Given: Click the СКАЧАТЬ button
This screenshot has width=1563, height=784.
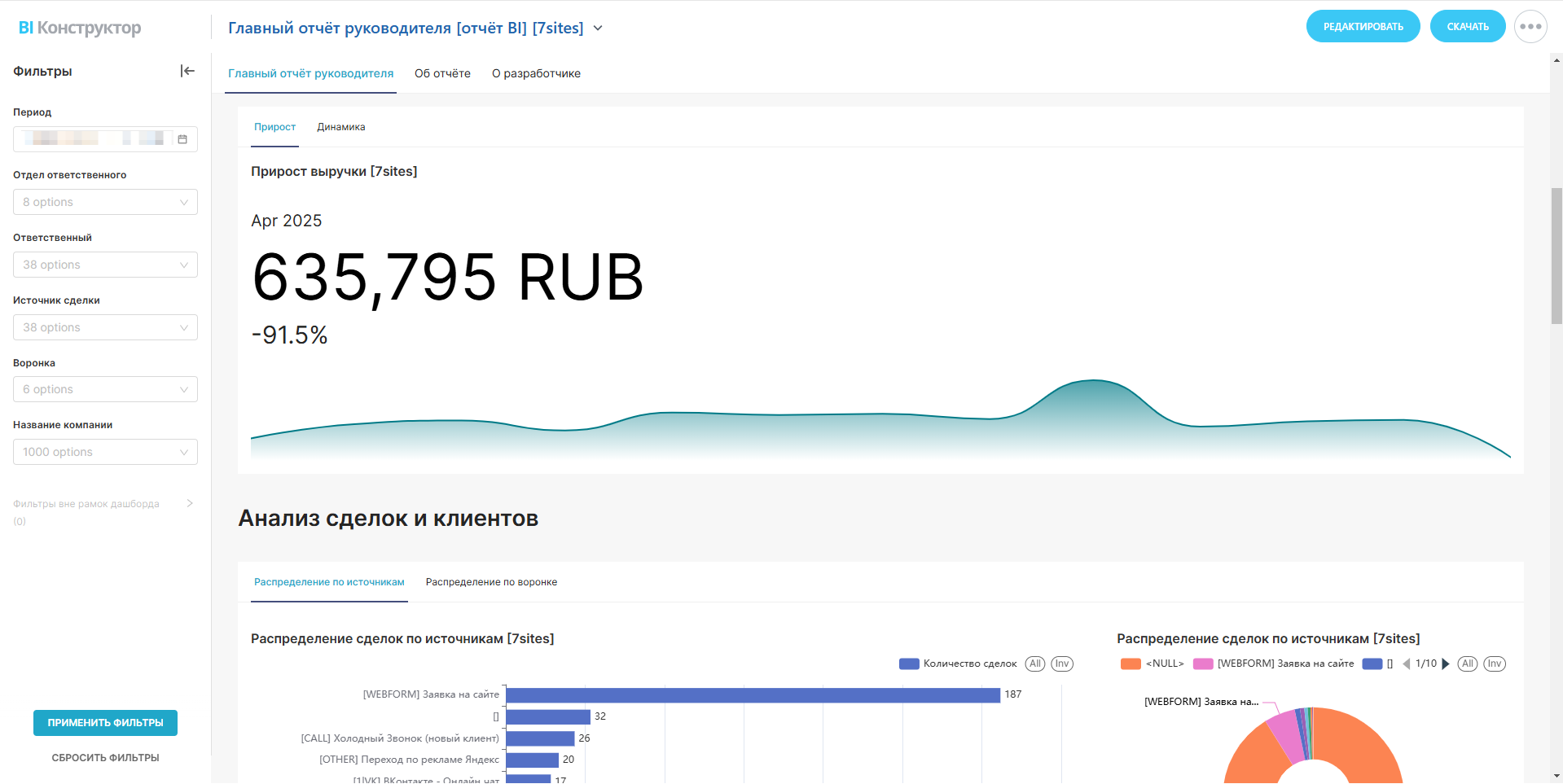Looking at the screenshot, I should tap(1467, 27).
